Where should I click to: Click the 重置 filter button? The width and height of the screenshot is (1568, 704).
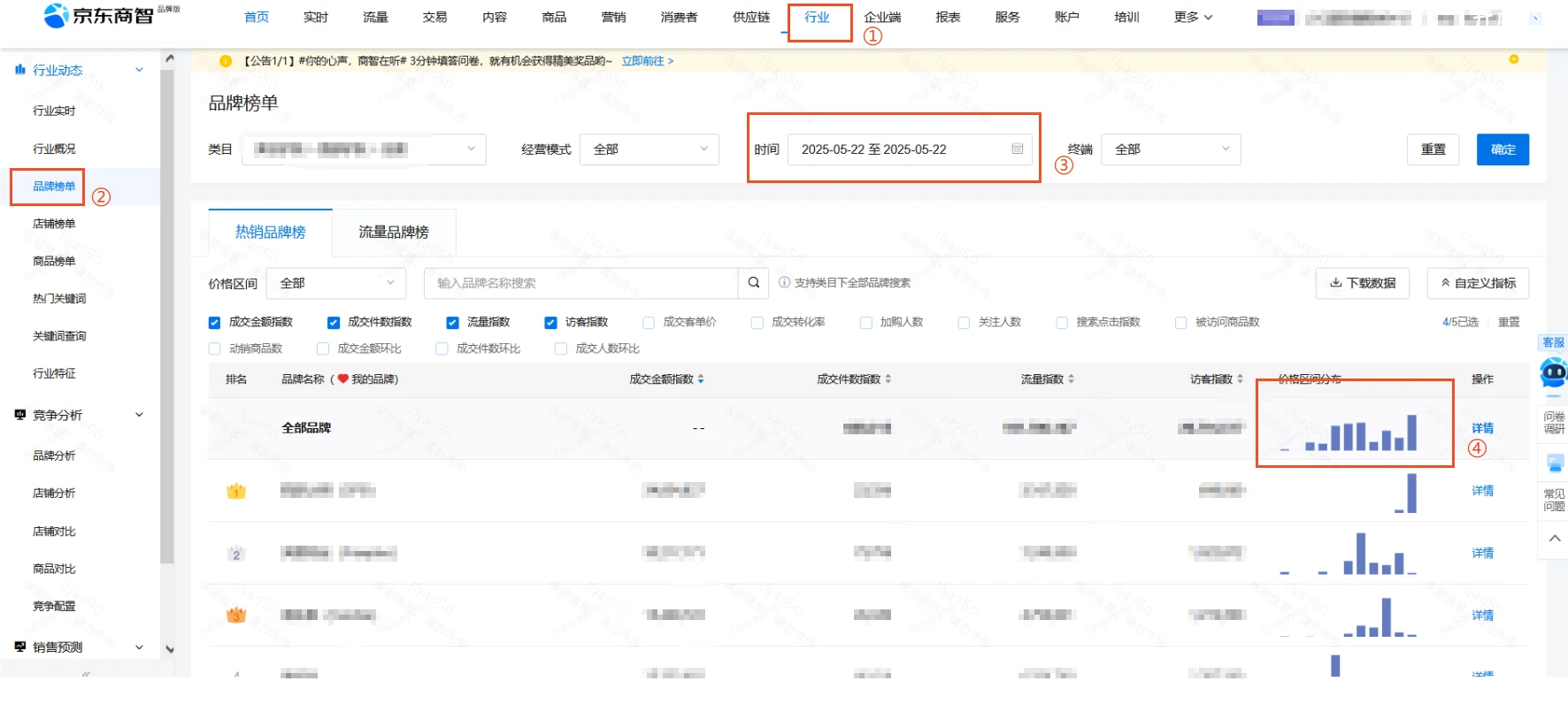[x=1433, y=149]
